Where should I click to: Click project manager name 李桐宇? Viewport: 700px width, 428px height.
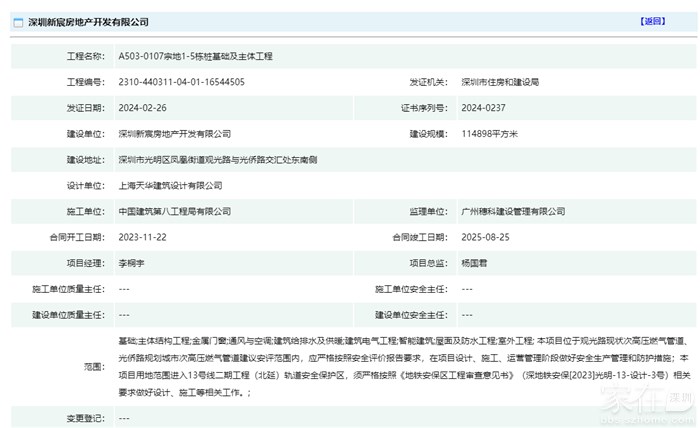pos(132,263)
